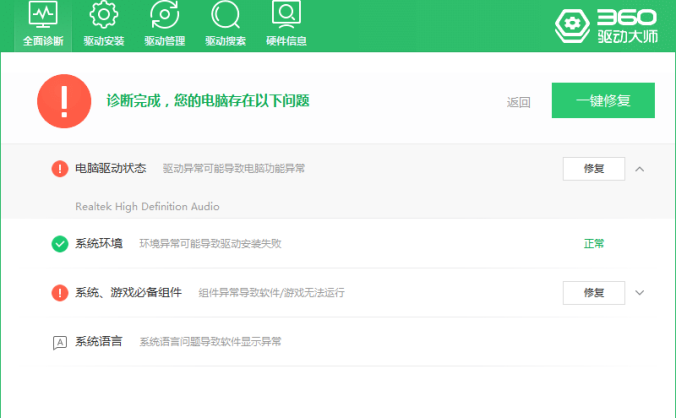Click the 系统语言 language icon
The image size is (676, 418).
coord(60,343)
